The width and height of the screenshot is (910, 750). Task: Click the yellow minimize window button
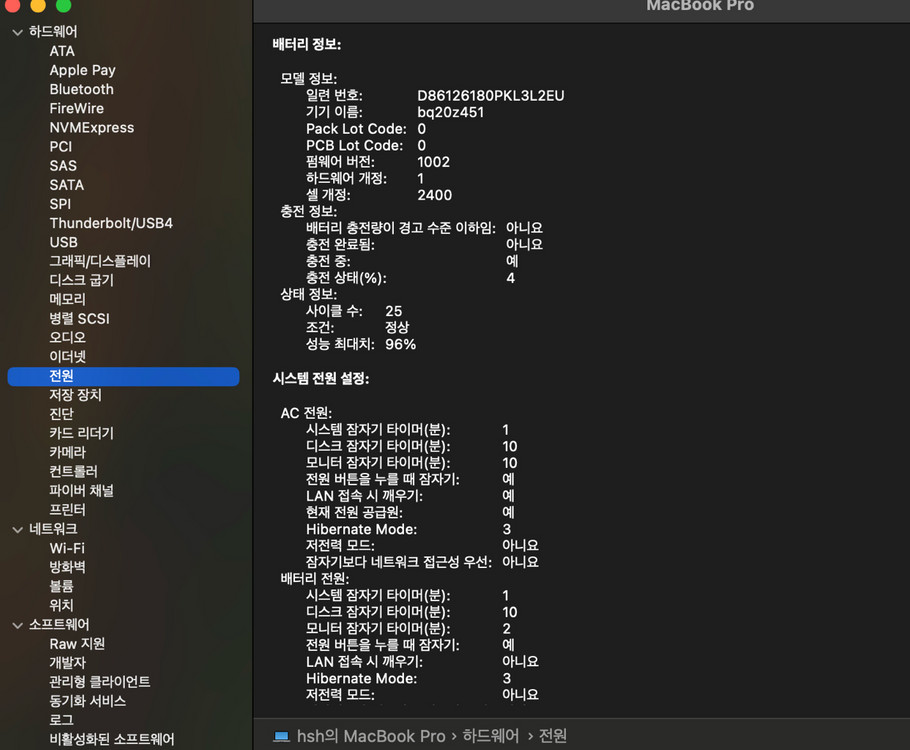click(37, 5)
